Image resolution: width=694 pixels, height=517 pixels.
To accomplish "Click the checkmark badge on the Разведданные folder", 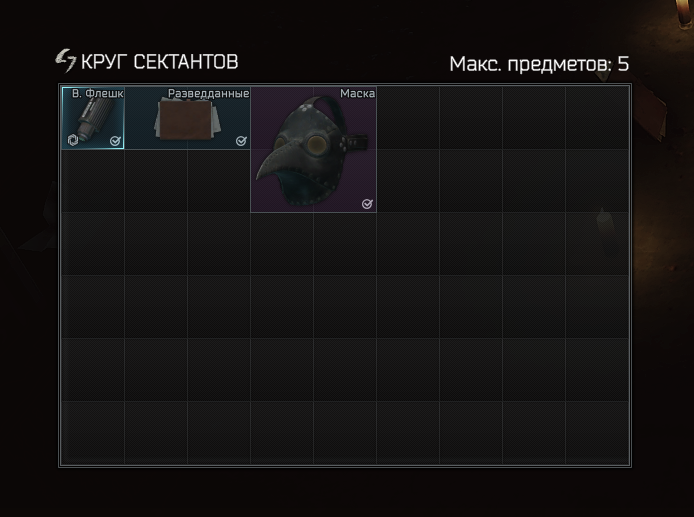I will (x=241, y=141).
